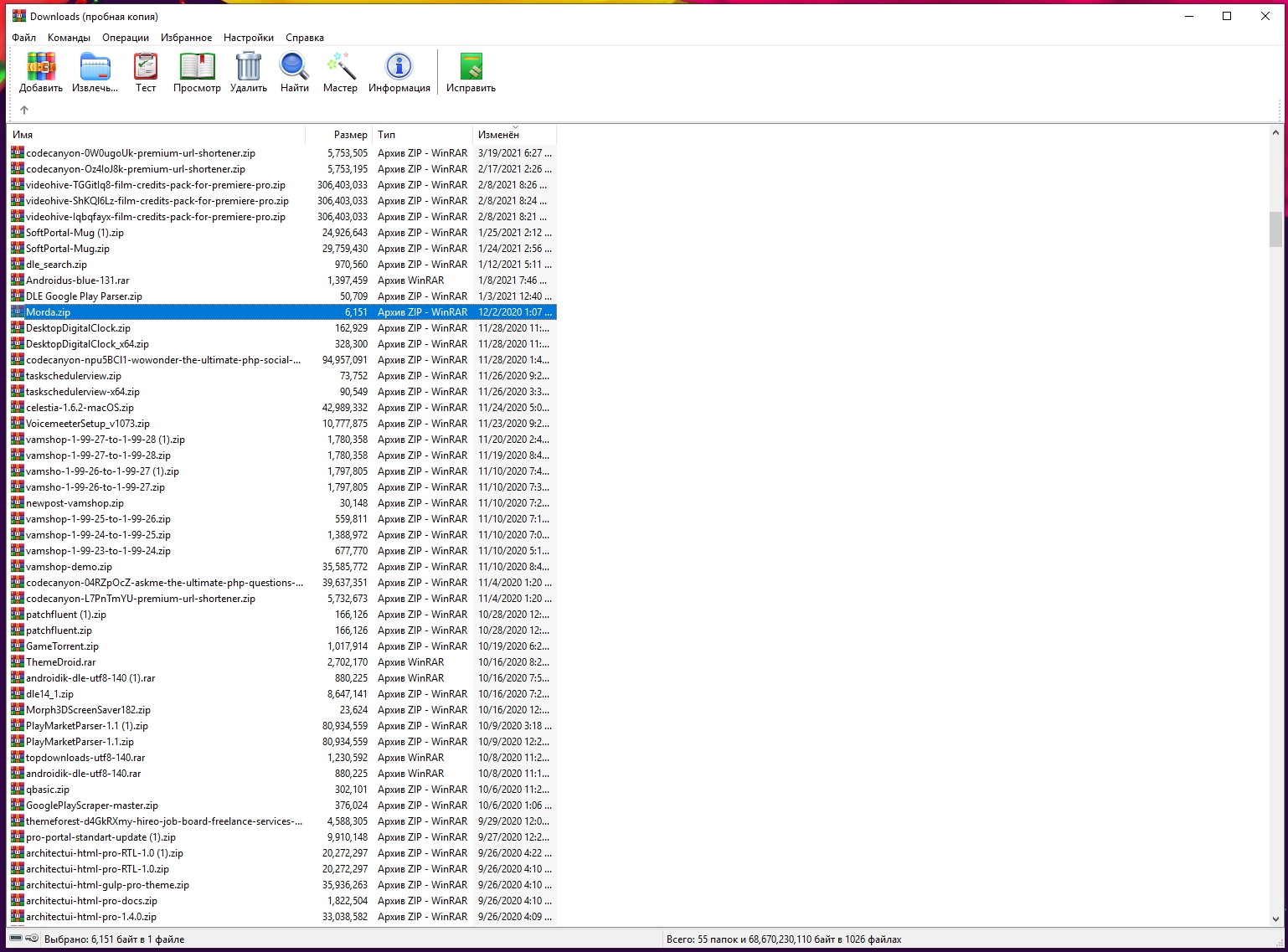Select DesktopDigitalClock_x64.zip

click(x=283, y=344)
